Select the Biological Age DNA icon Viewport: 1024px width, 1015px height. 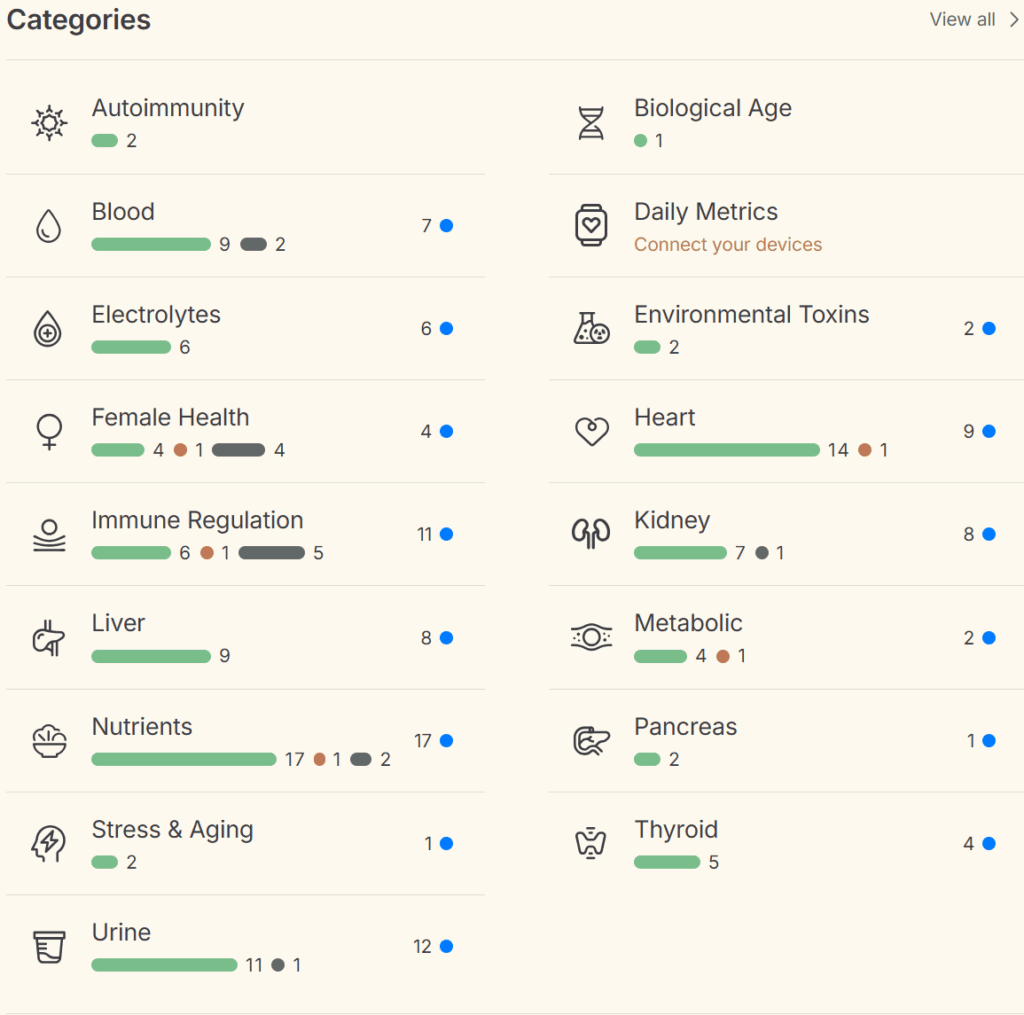click(591, 123)
